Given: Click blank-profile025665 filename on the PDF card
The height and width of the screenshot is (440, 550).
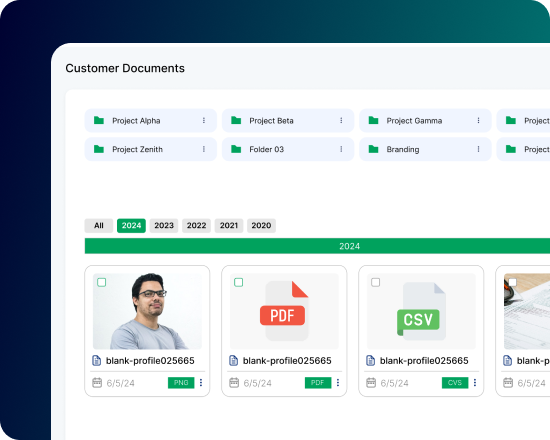Looking at the screenshot, I should click(x=287, y=361).
